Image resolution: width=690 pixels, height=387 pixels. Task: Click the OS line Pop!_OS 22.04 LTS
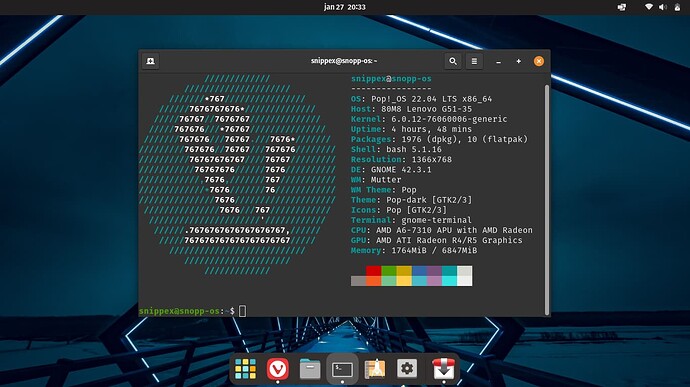421,99
